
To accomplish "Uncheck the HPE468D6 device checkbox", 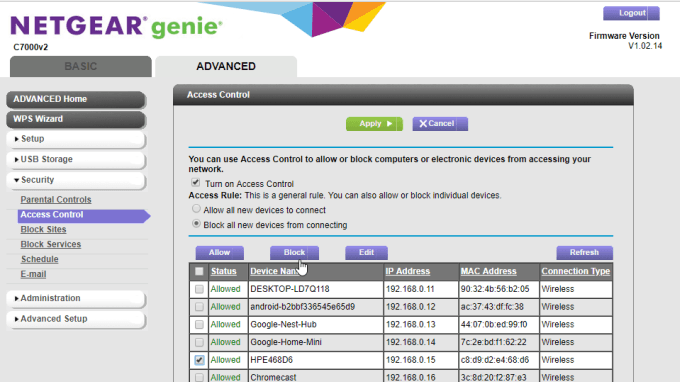I will click(x=199, y=360).
